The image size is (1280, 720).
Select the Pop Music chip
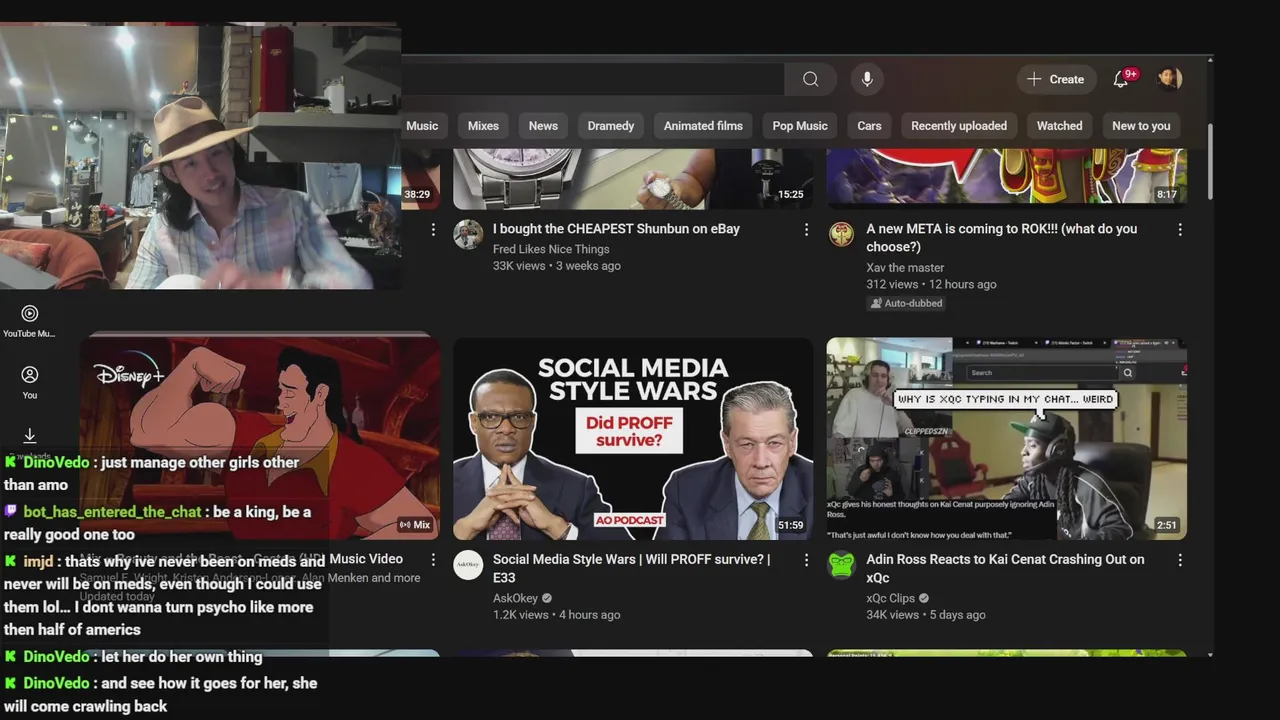[800, 126]
